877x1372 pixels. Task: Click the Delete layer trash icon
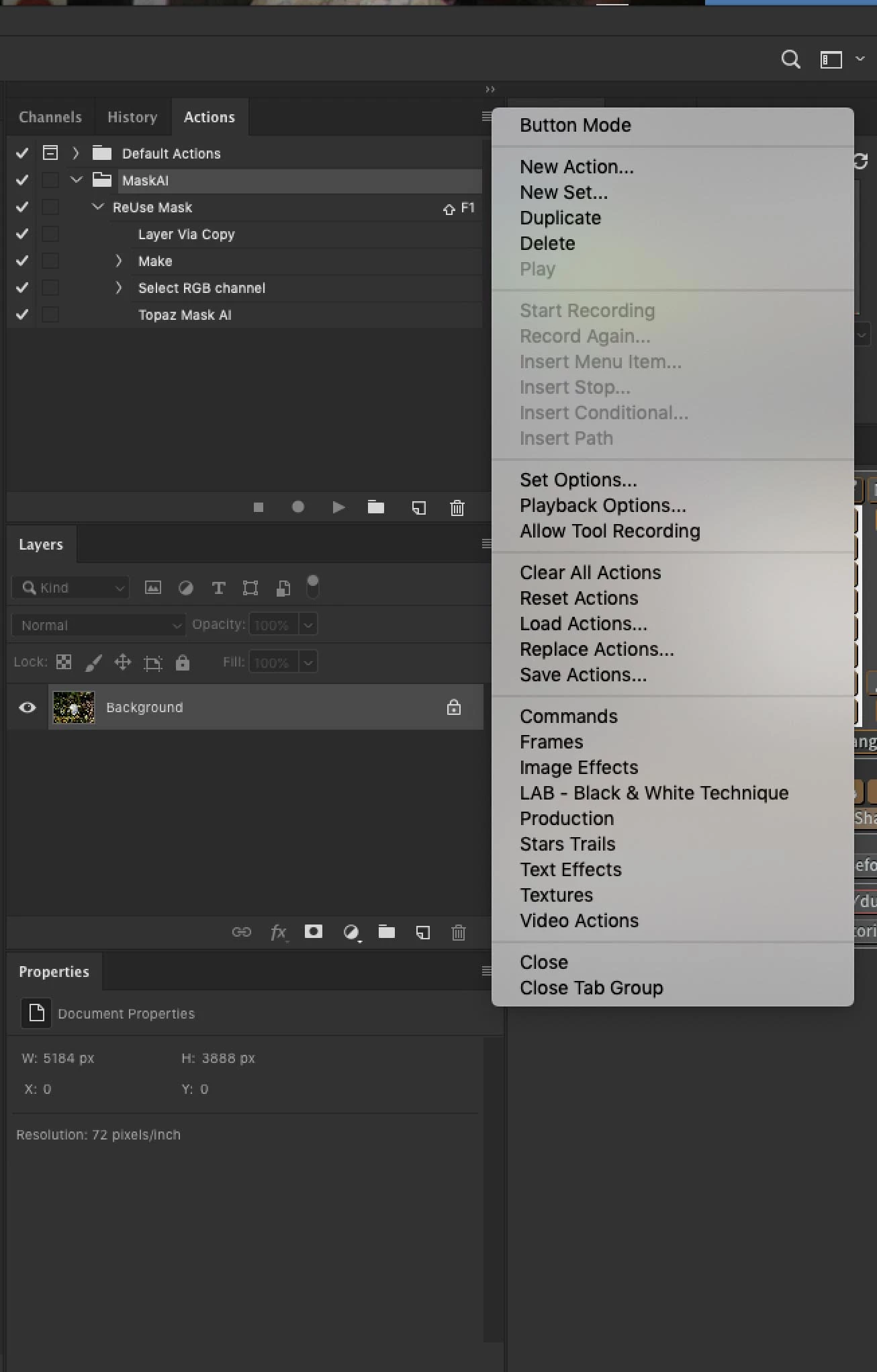coord(459,932)
